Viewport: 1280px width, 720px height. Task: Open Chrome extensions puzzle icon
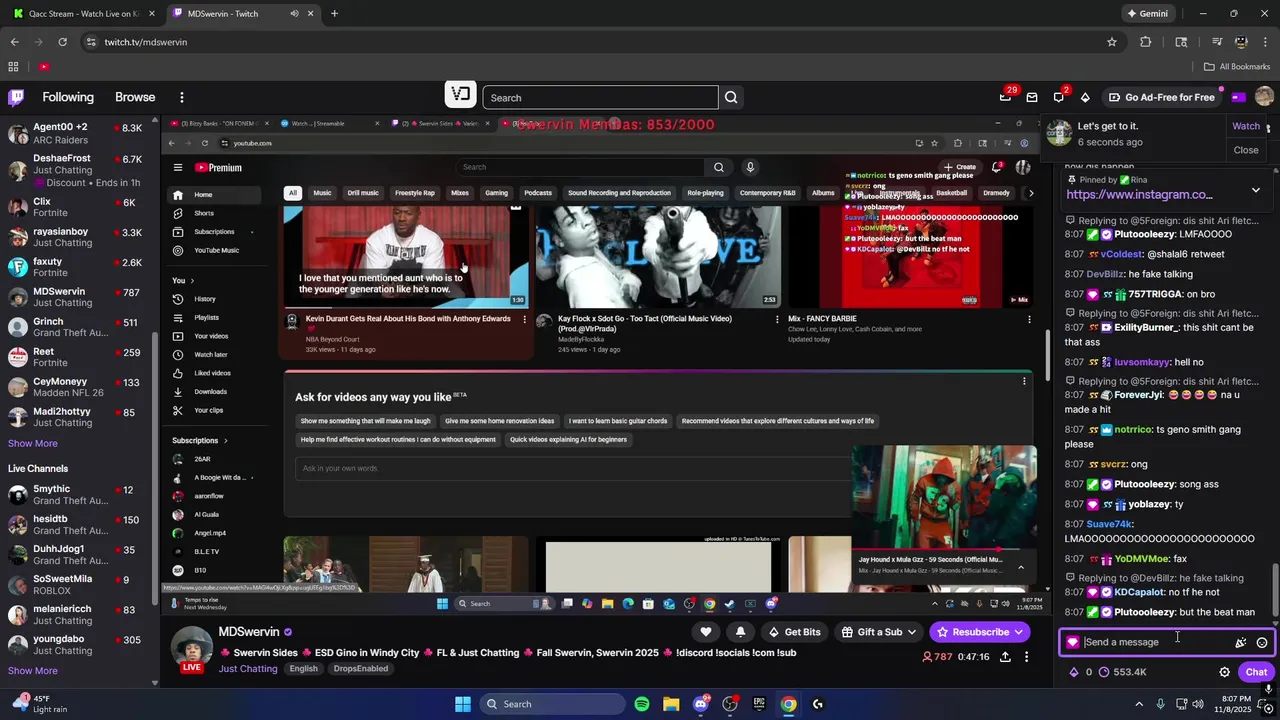(x=1146, y=42)
